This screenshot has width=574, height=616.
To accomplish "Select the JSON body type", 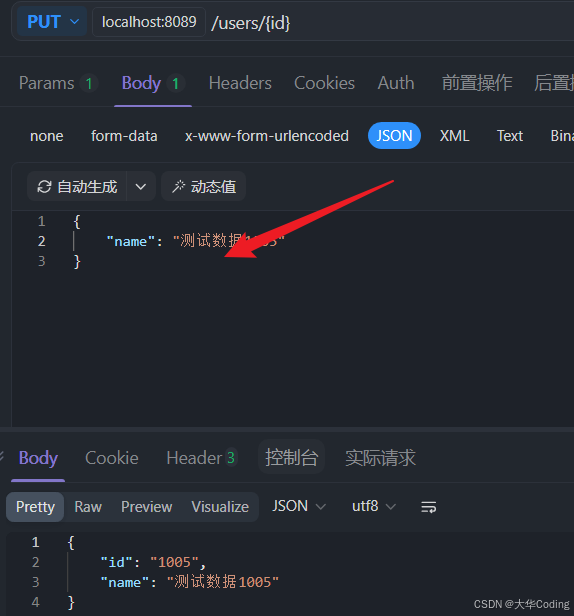I will tap(394, 136).
